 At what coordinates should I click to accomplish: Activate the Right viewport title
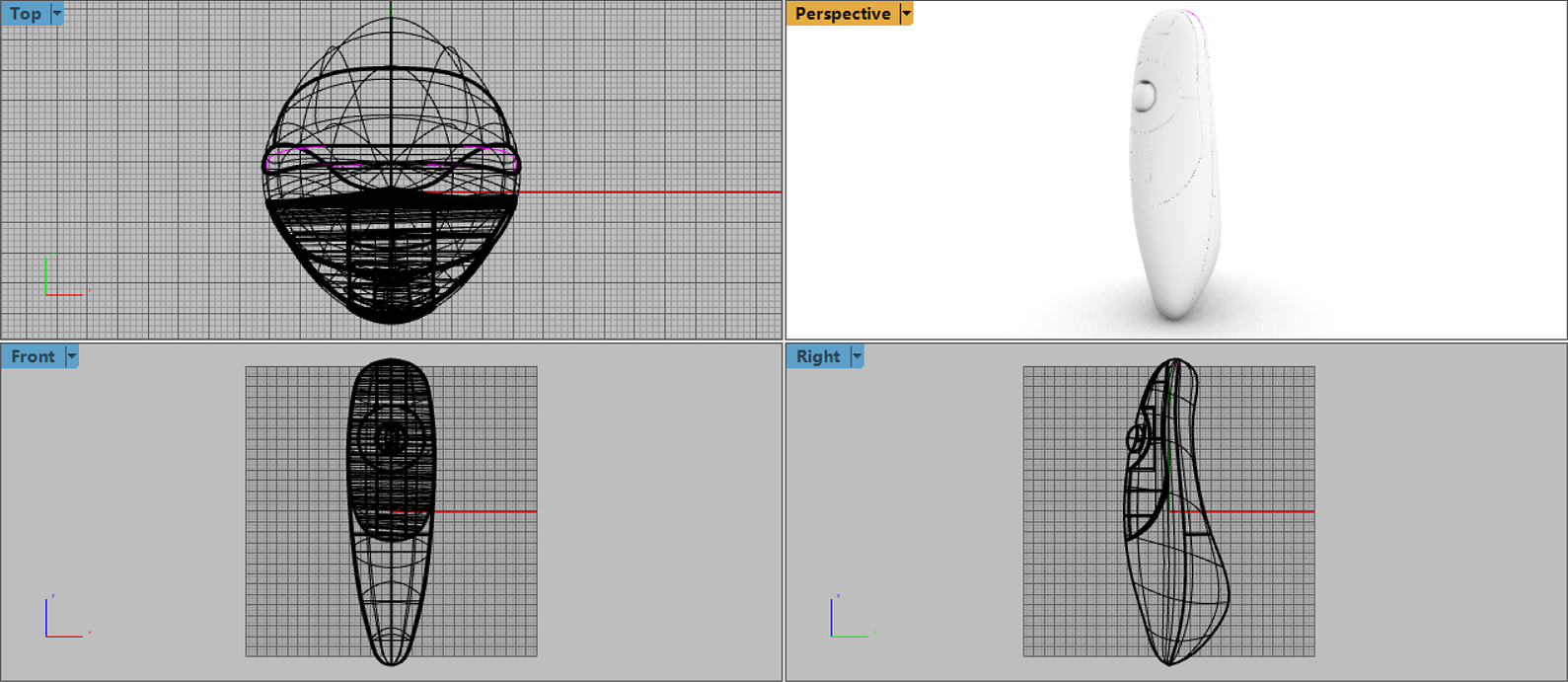click(x=818, y=356)
